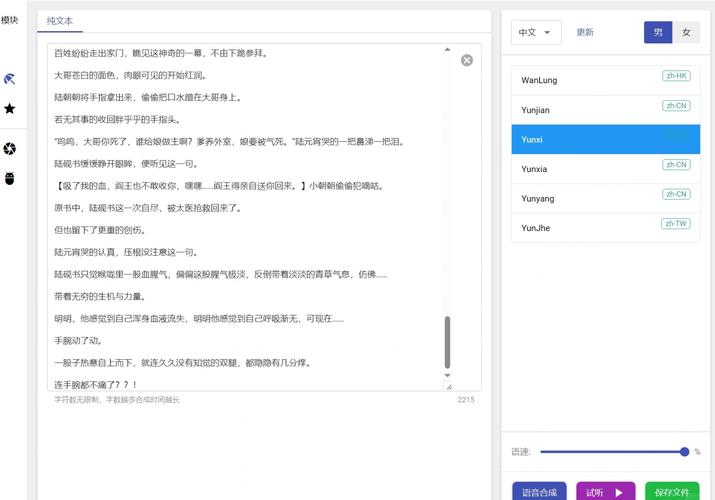
Task: Click the scroll down arrow of text area
Action: [447, 376]
